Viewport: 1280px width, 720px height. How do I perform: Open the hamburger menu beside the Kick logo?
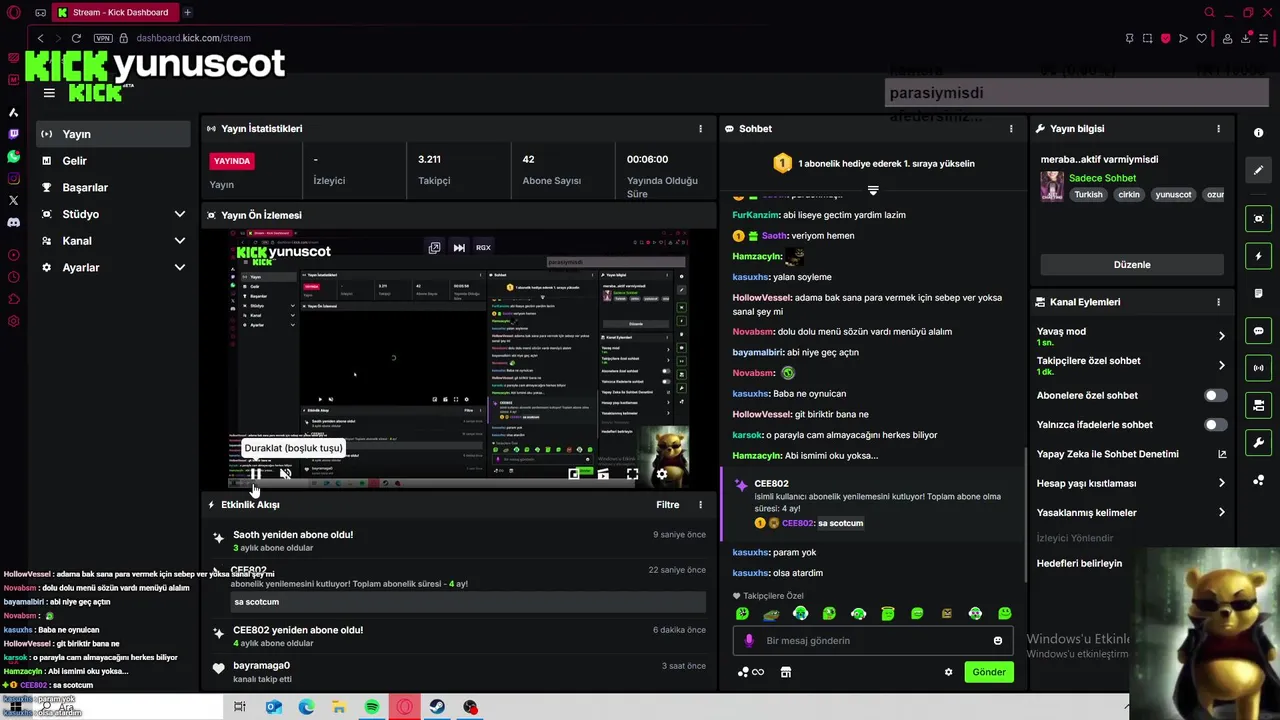click(x=49, y=93)
